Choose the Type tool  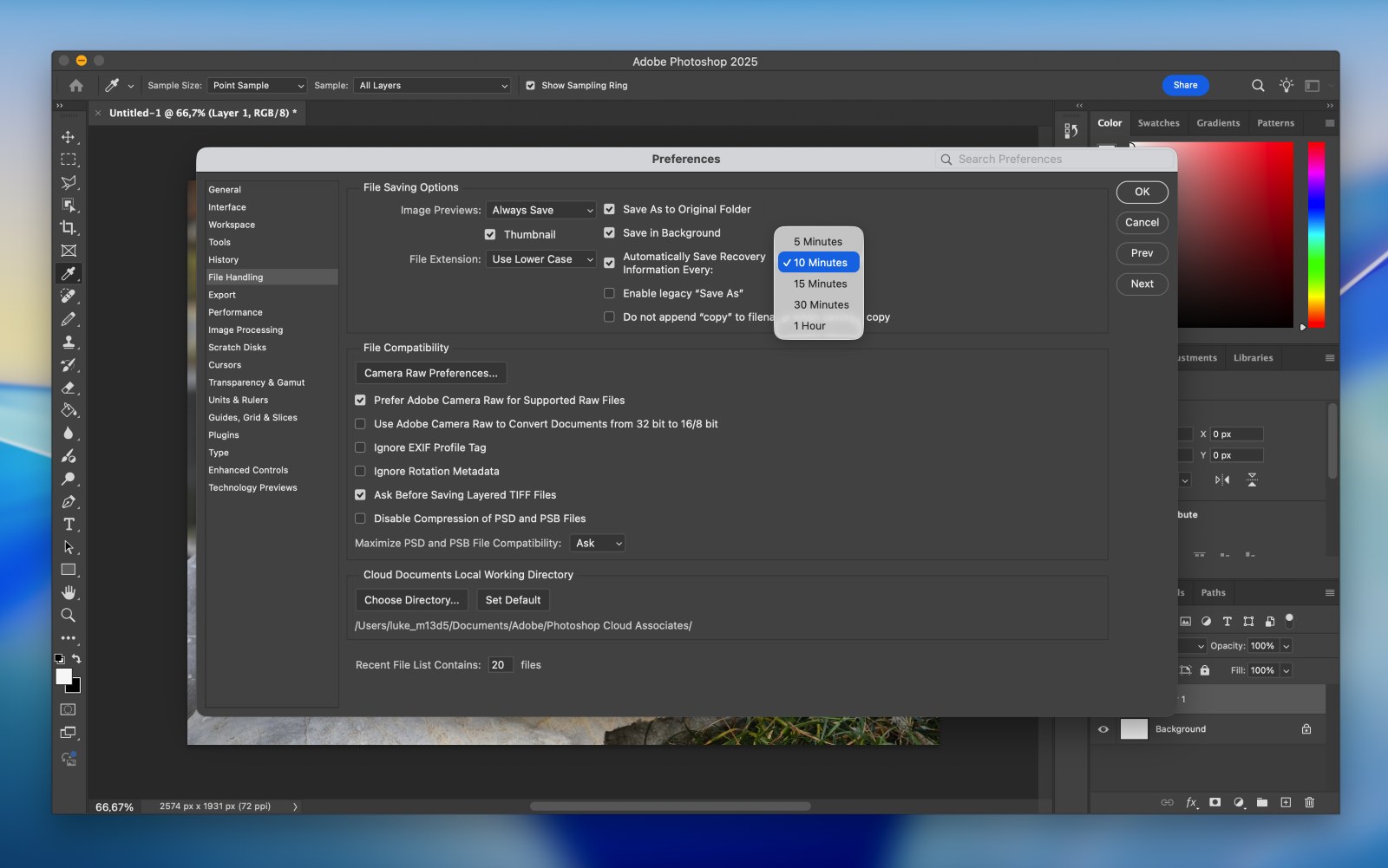coord(69,524)
